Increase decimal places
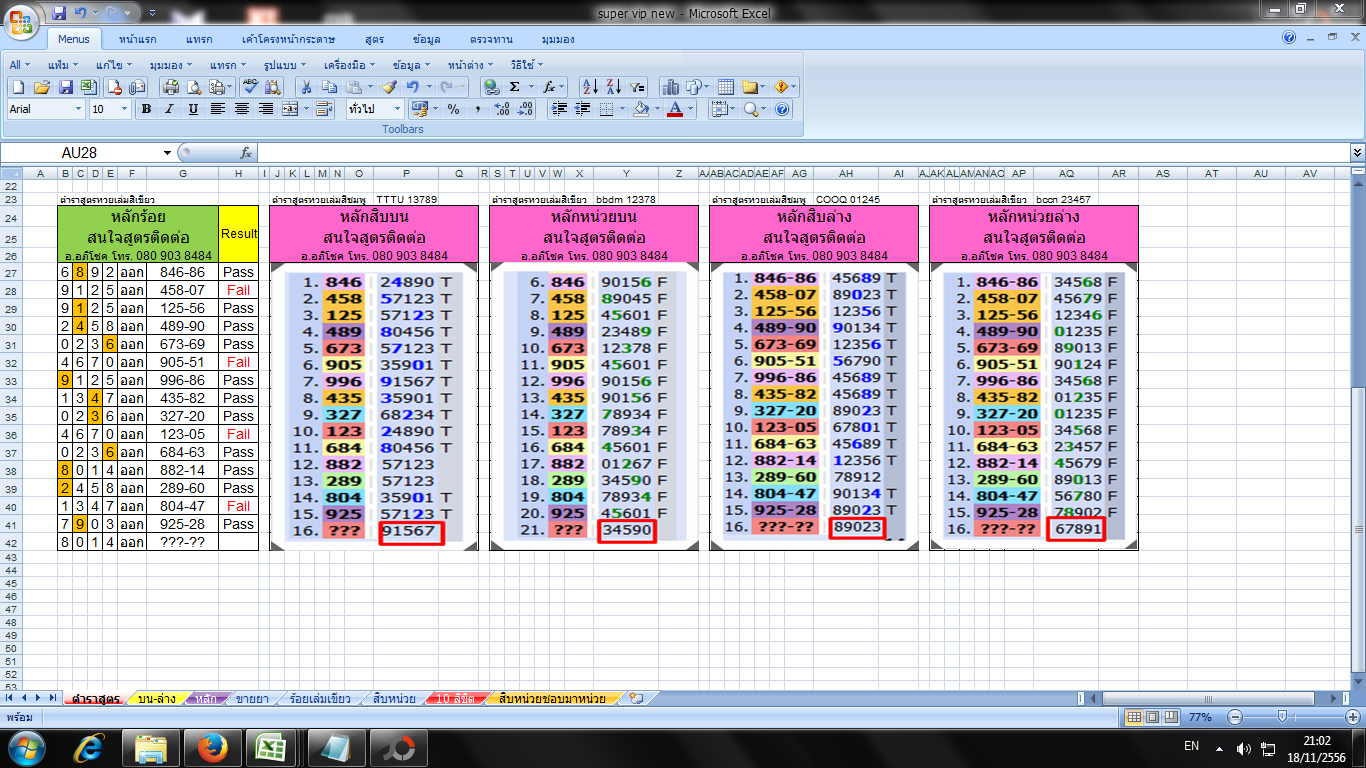Image resolution: width=1366 pixels, height=768 pixels. [x=503, y=109]
